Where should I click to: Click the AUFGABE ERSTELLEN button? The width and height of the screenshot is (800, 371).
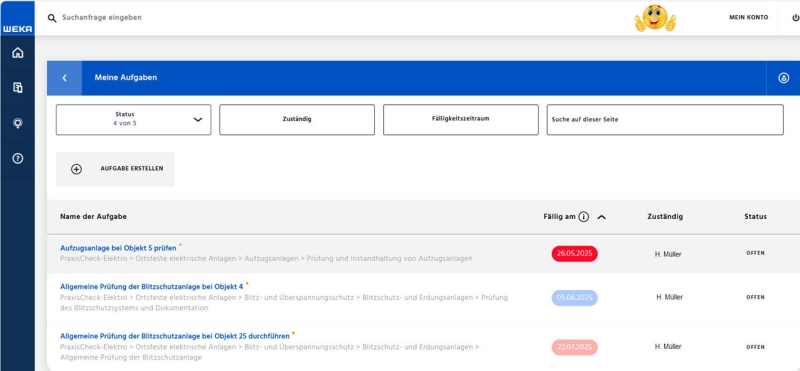(115, 169)
